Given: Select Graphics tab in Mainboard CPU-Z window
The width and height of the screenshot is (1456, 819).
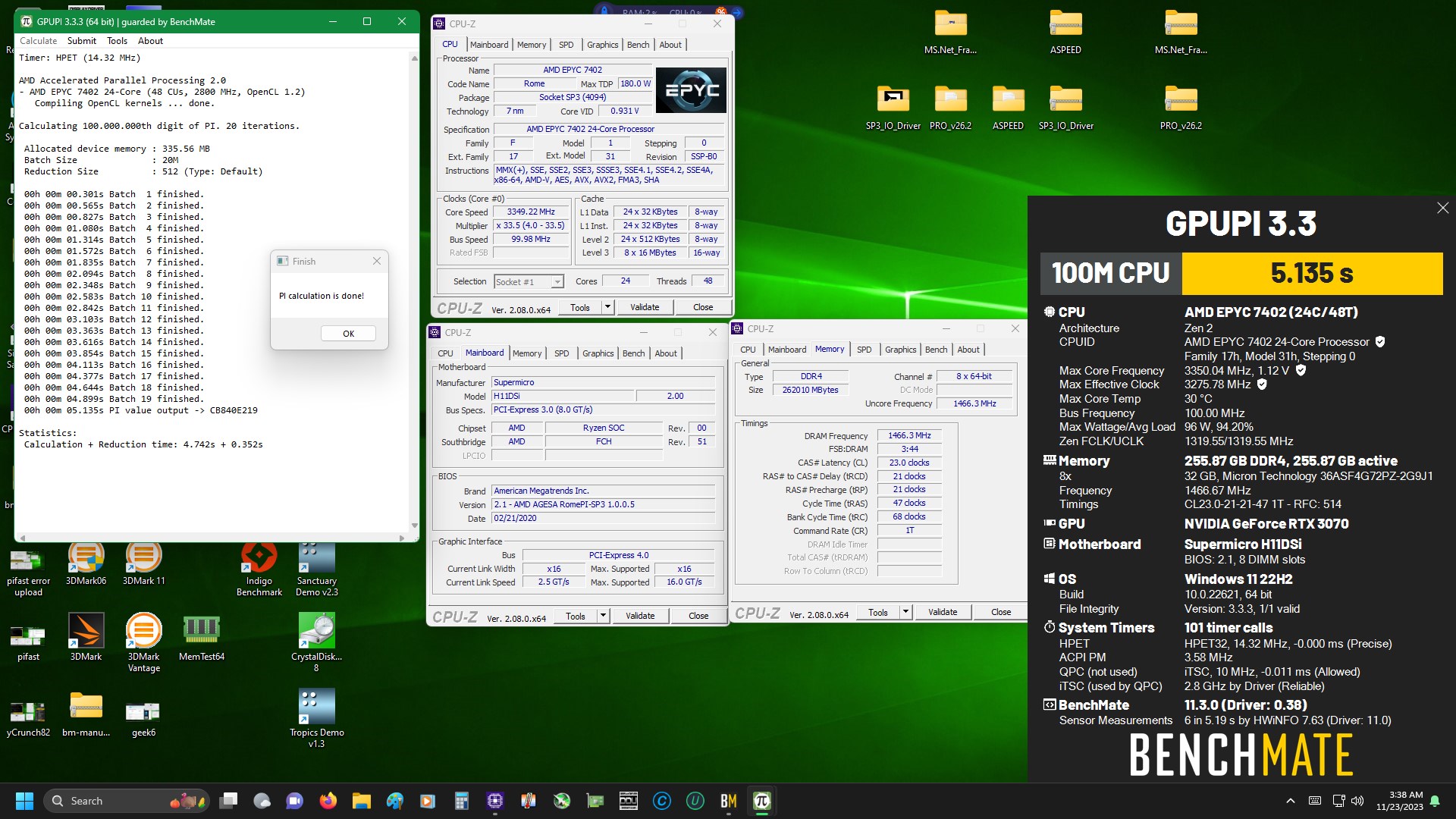Looking at the screenshot, I should (x=598, y=353).
